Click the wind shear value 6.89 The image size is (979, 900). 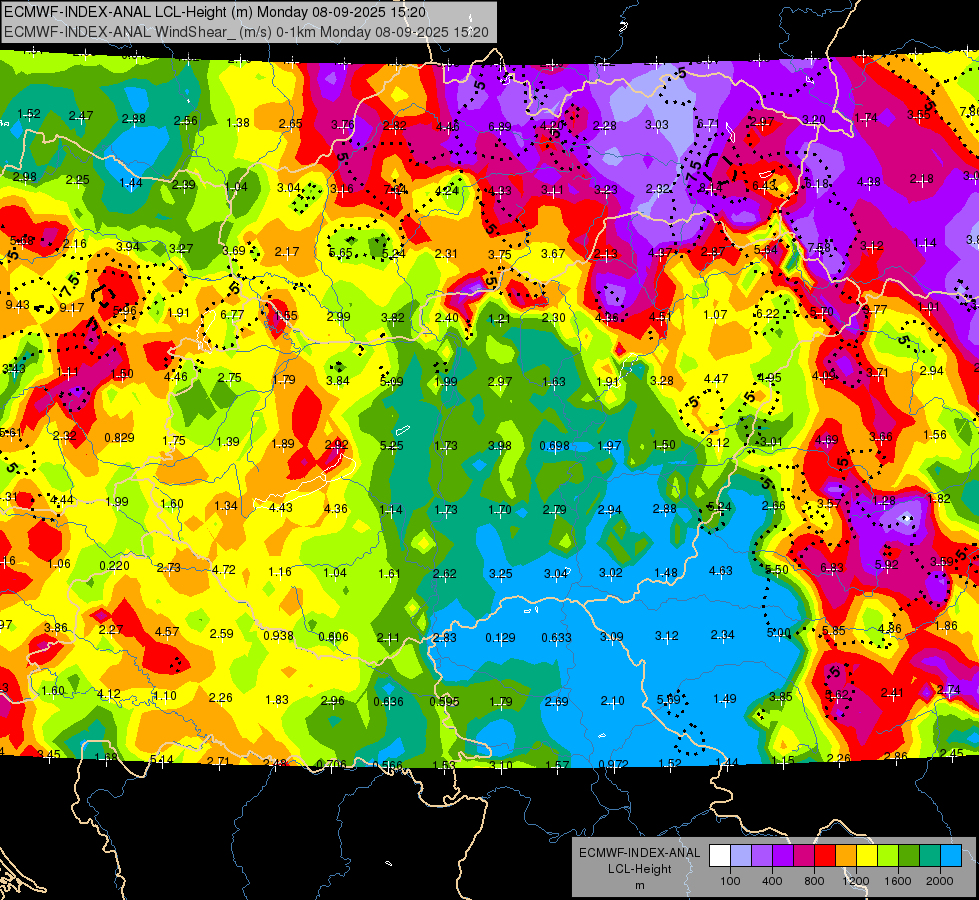click(x=499, y=127)
